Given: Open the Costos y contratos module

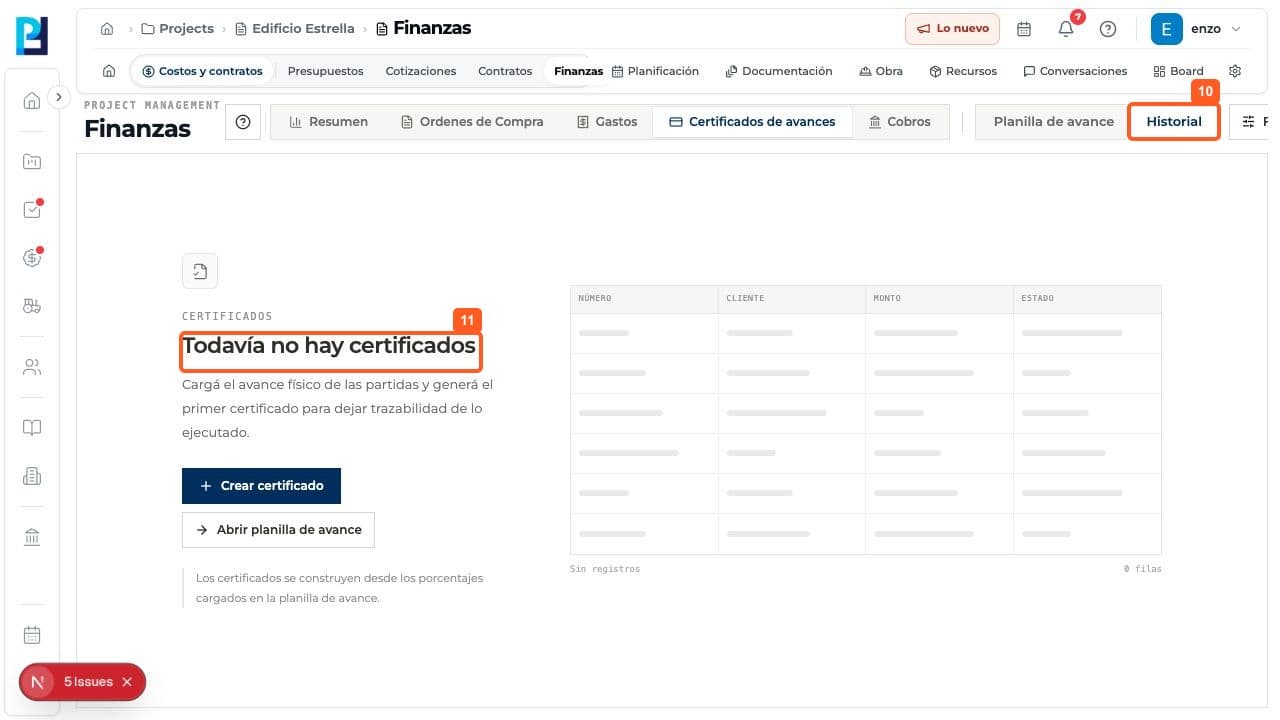Looking at the screenshot, I should coord(202,71).
